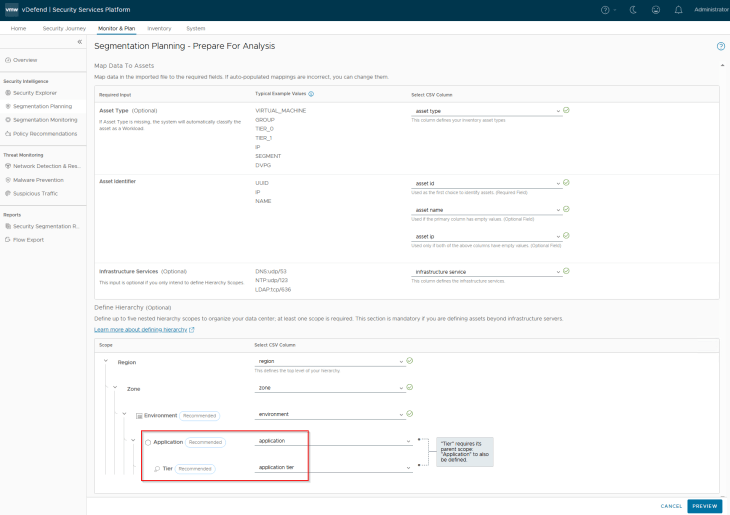Select the Application scope radio button
Viewport: 730px width, 515px height.
pos(148,441)
